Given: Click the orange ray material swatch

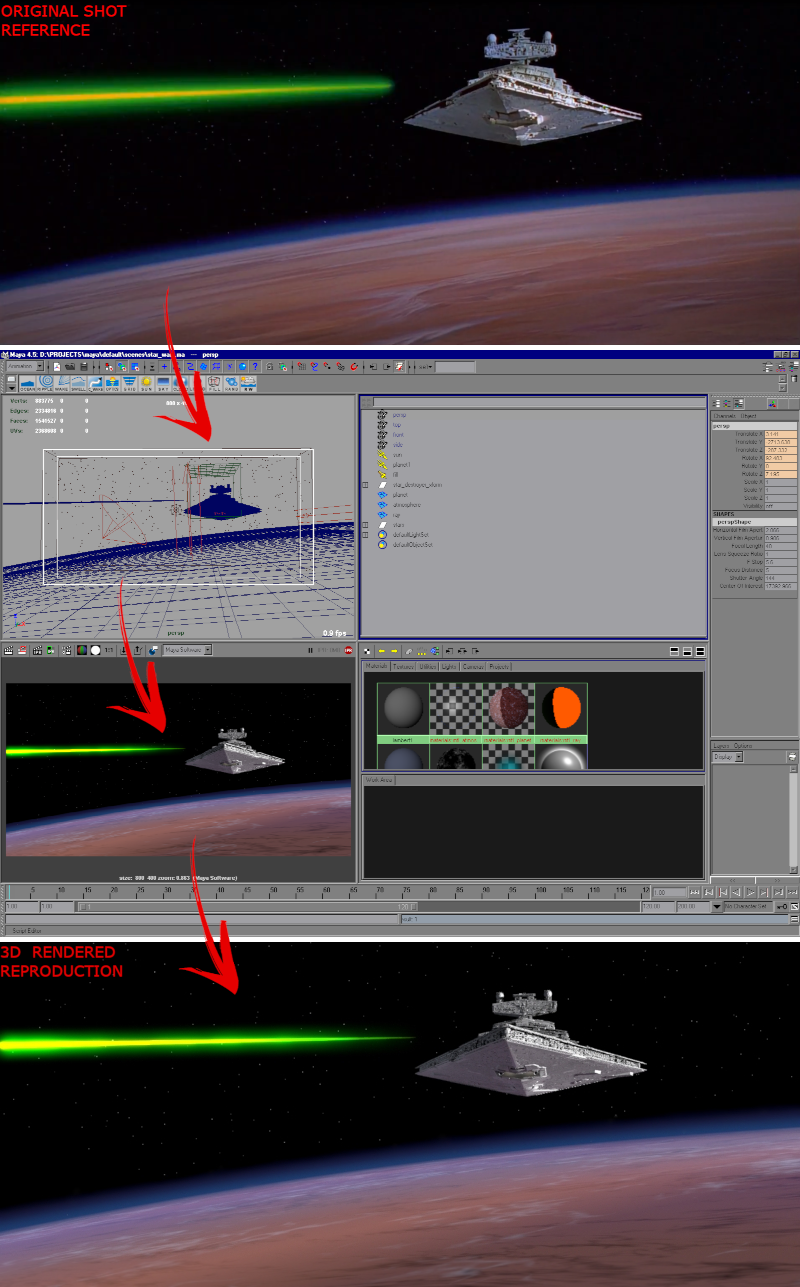Looking at the screenshot, I should coord(561,708).
